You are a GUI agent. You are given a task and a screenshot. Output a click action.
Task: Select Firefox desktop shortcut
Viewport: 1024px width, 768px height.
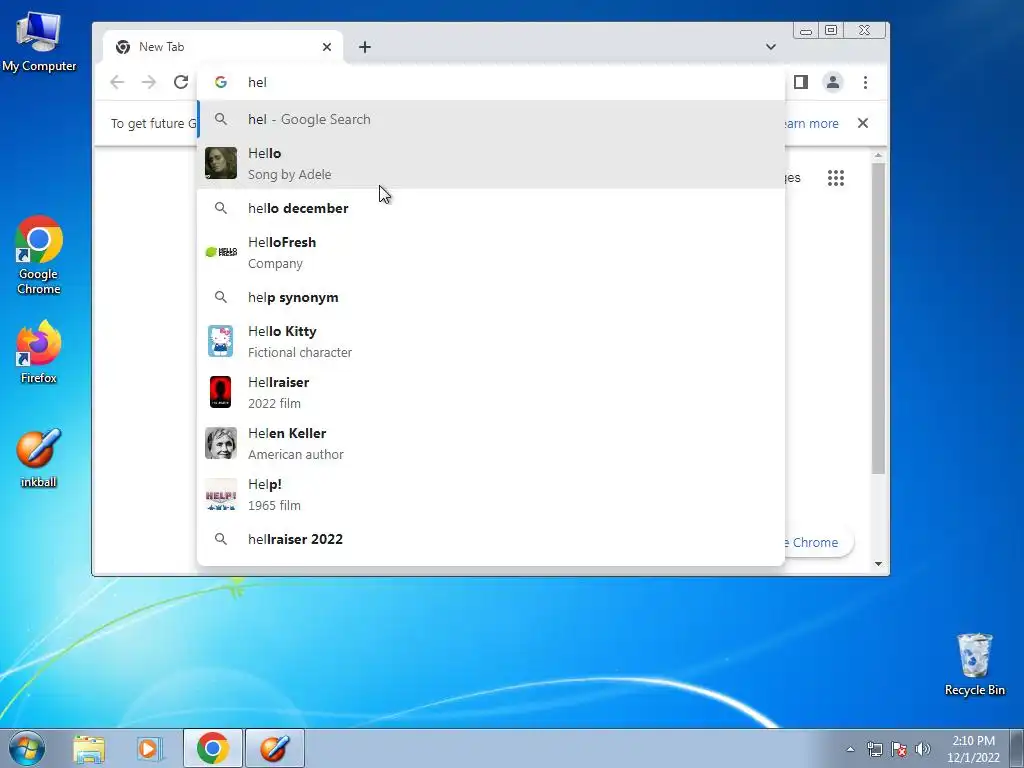[39, 352]
